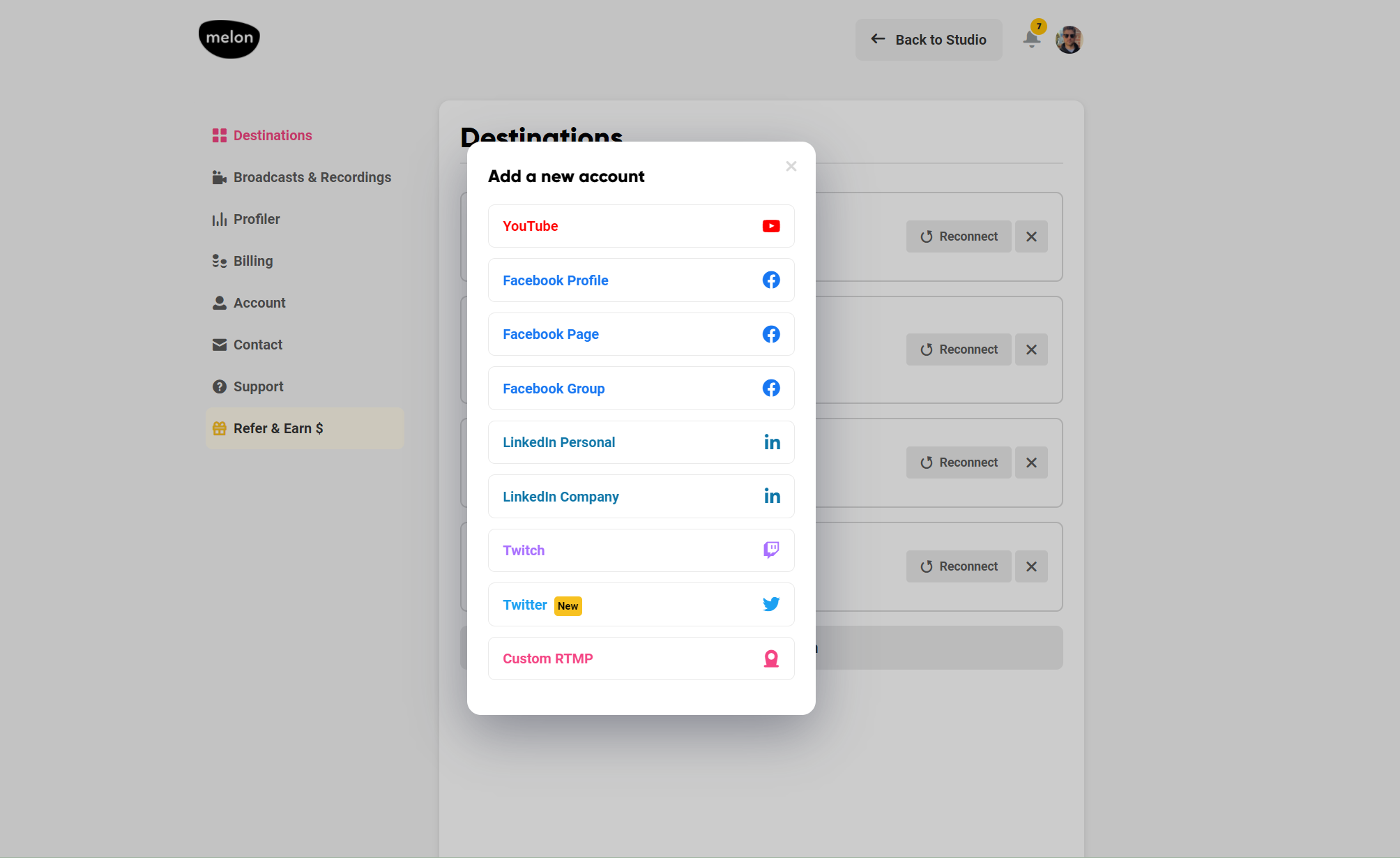Reconnect the fourth destination
1400x858 pixels.
(959, 566)
